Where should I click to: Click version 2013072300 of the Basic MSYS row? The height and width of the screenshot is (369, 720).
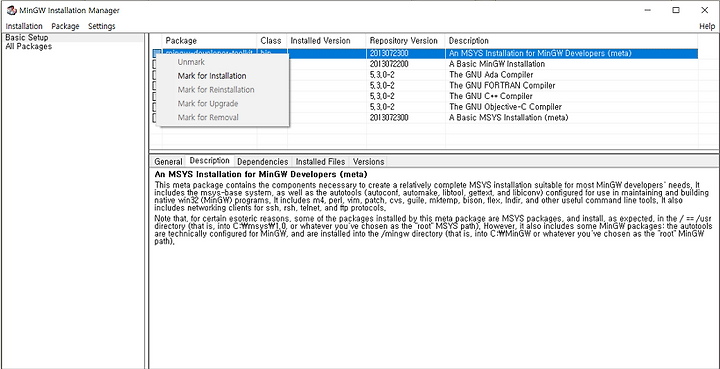point(388,117)
